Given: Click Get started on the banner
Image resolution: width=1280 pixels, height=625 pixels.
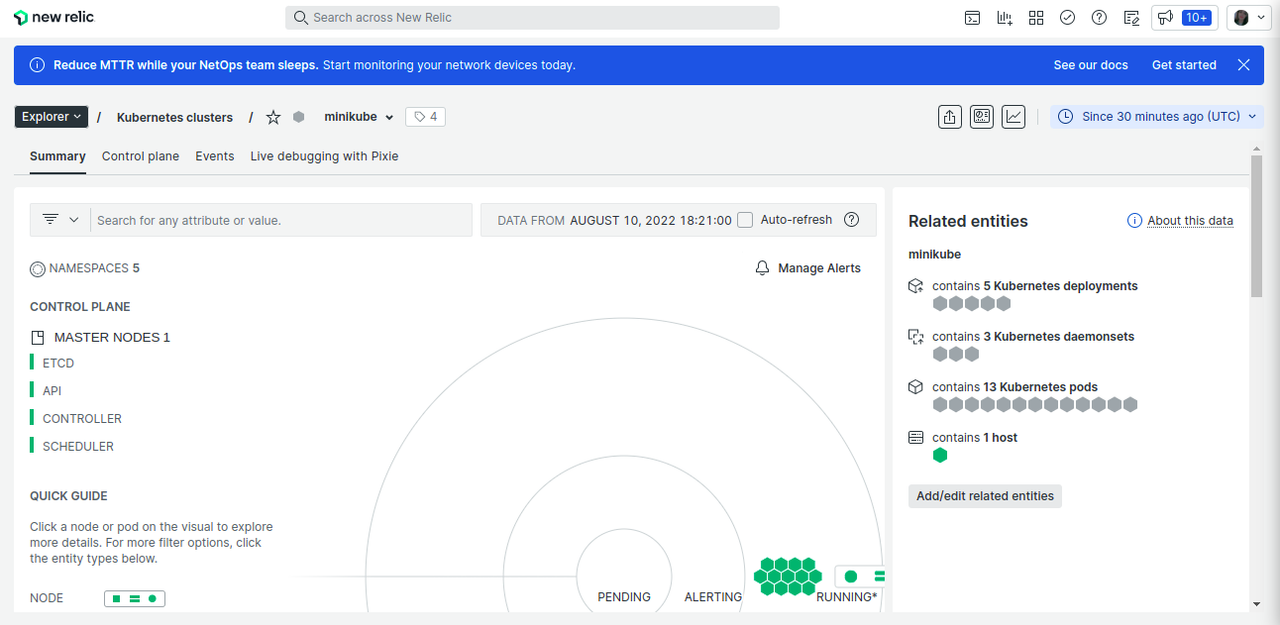Looking at the screenshot, I should pos(1184,65).
